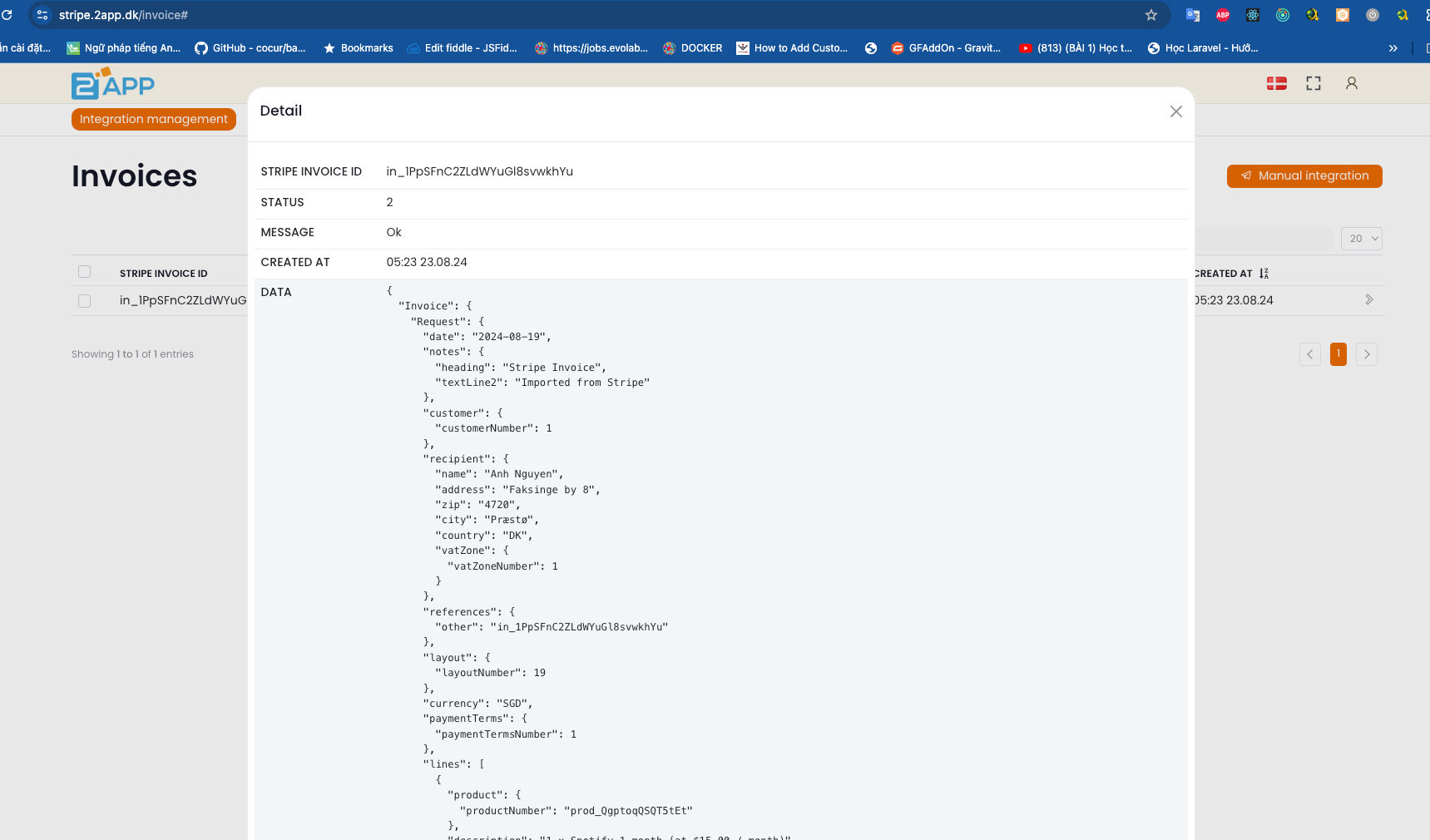Open the DOCKER bookmark
The width and height of the screenshot is (1430, 840).
[x=692, y=48]
